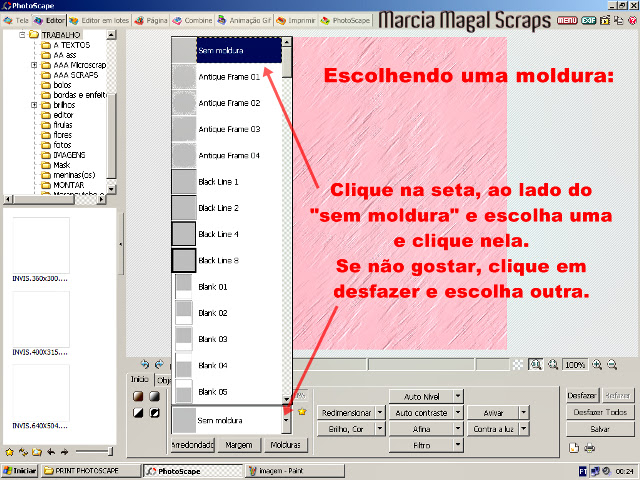Zoom in with the plus magnifier
The image size is (640, 480).
[x=597, y=364]
